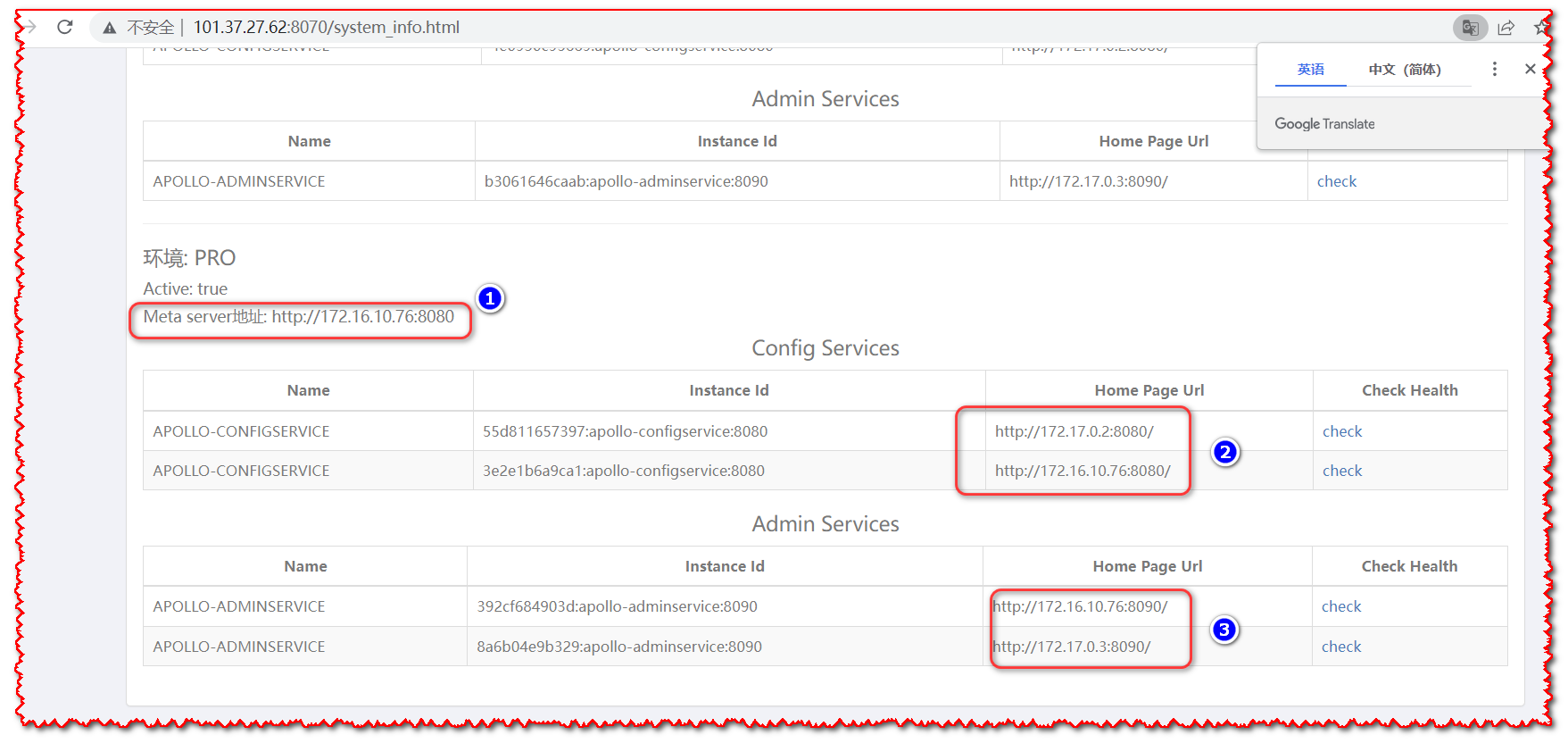This screenshot has width=1568, height=743.
Task: Select instance id b3061646caab:apollo-adminservice:8090
Action: (626, 181)
